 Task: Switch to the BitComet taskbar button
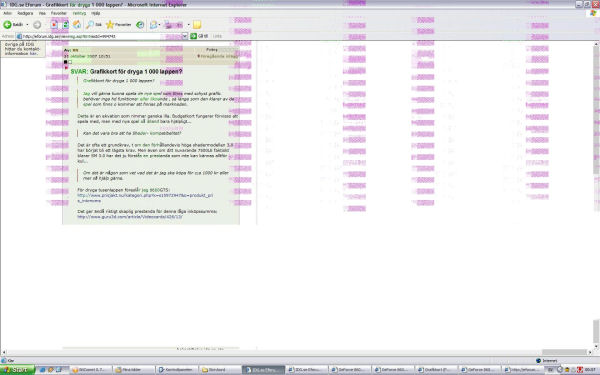click(91, 370)
